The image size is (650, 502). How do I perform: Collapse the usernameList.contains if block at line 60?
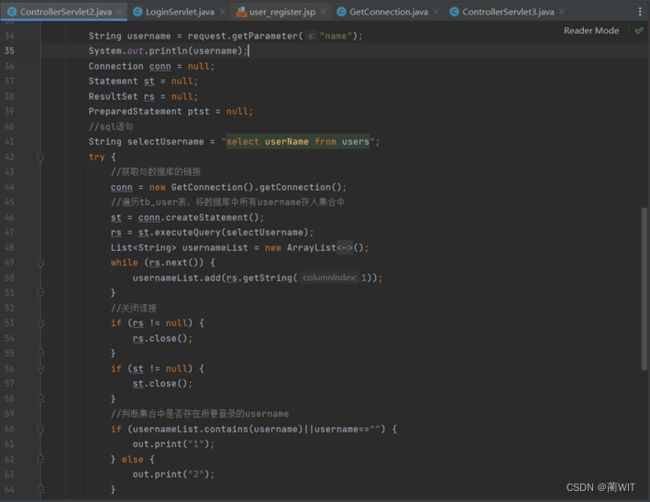click(41, 429)
